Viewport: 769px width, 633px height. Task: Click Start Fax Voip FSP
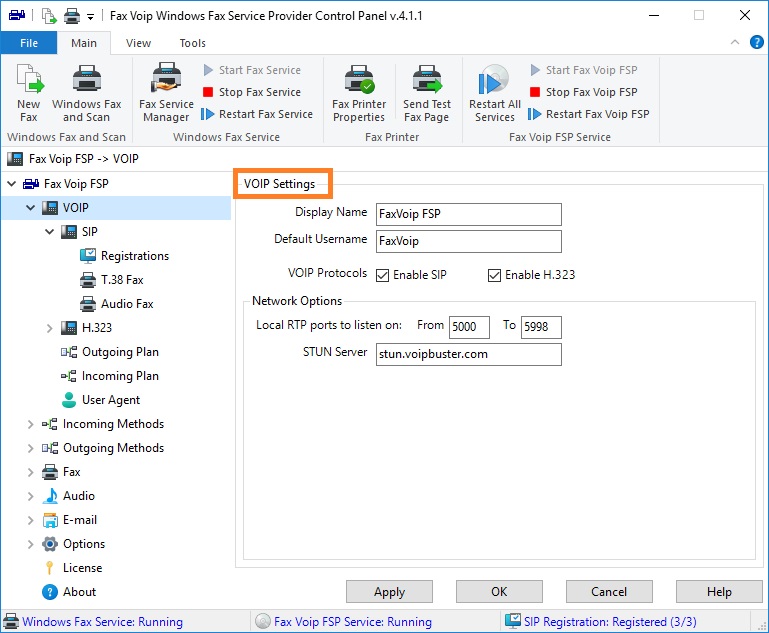(x=584, y=70)
